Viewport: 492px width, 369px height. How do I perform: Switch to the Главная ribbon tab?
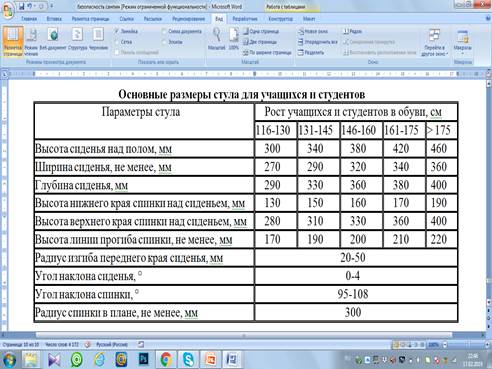tap(29, 19)
